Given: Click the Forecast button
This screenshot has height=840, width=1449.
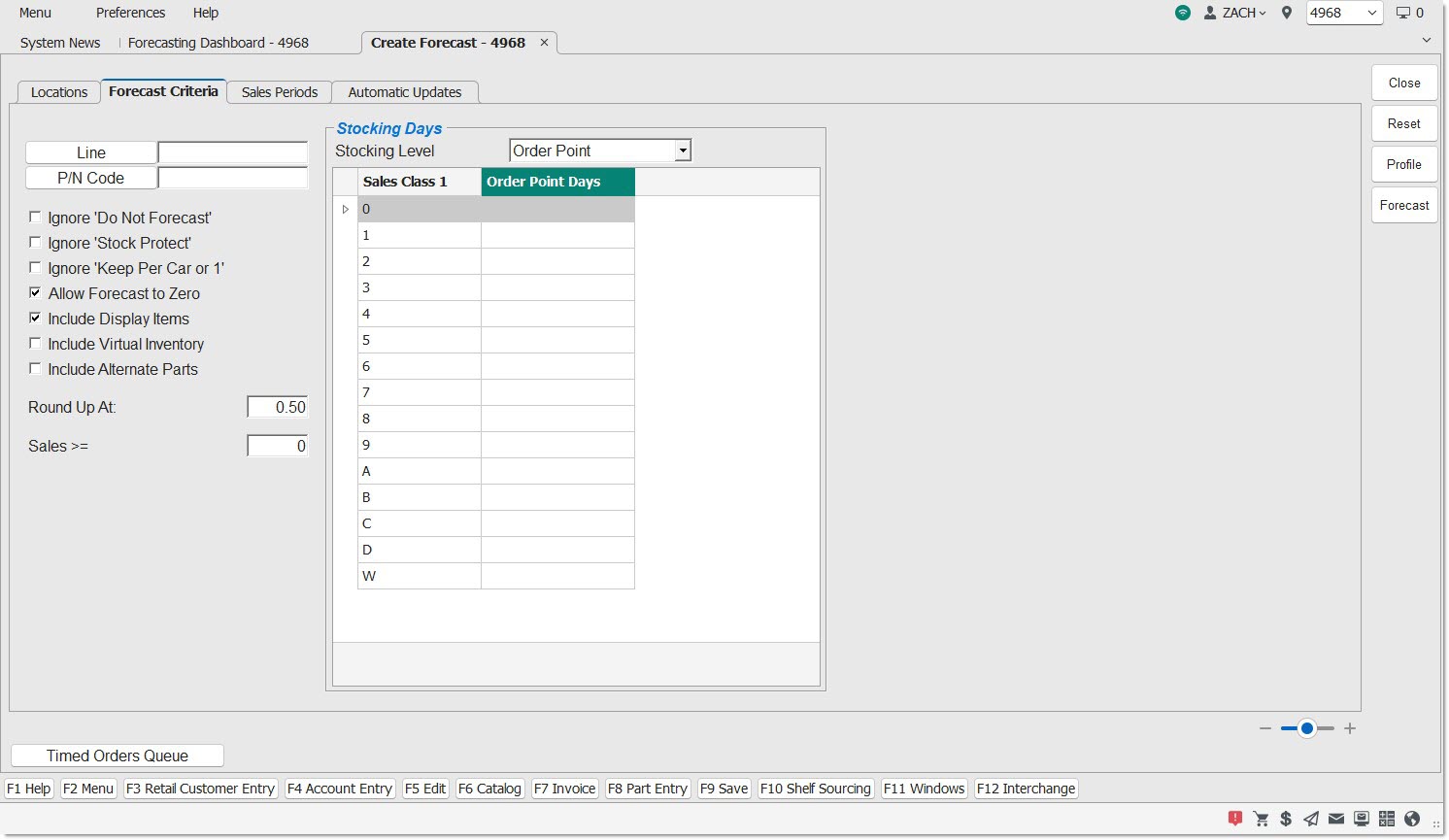Looking at the screenshot, I should coord(1404,205).
